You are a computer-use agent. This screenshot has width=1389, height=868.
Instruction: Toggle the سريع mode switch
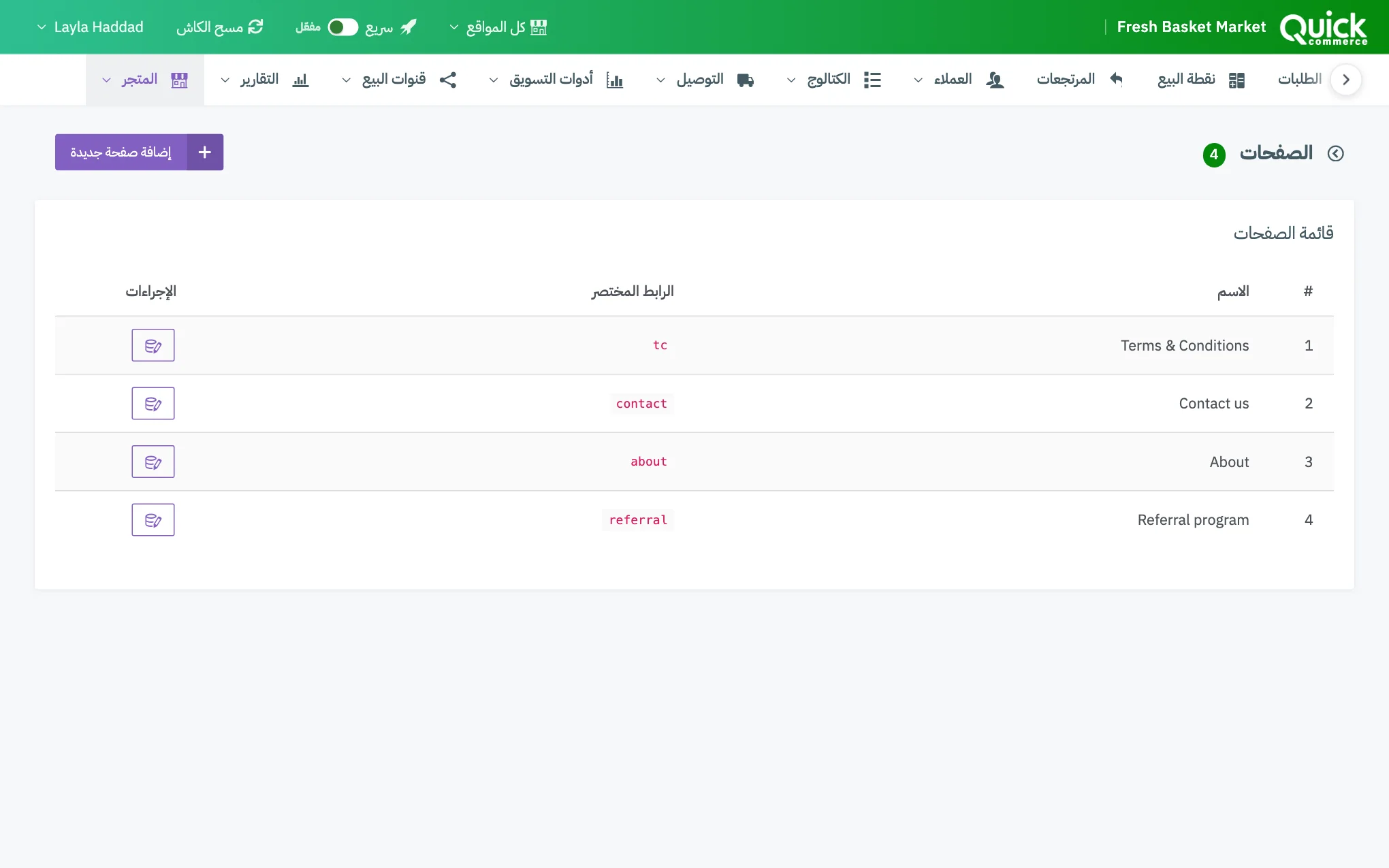pos(342,27)
